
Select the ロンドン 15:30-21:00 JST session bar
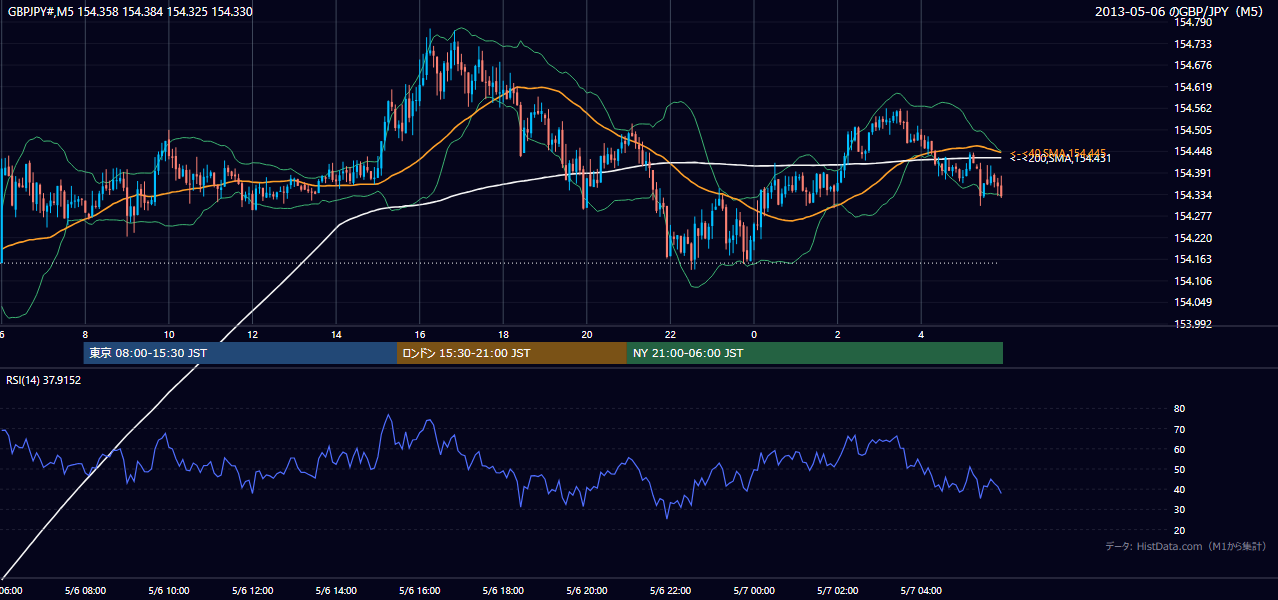point(512,353)
